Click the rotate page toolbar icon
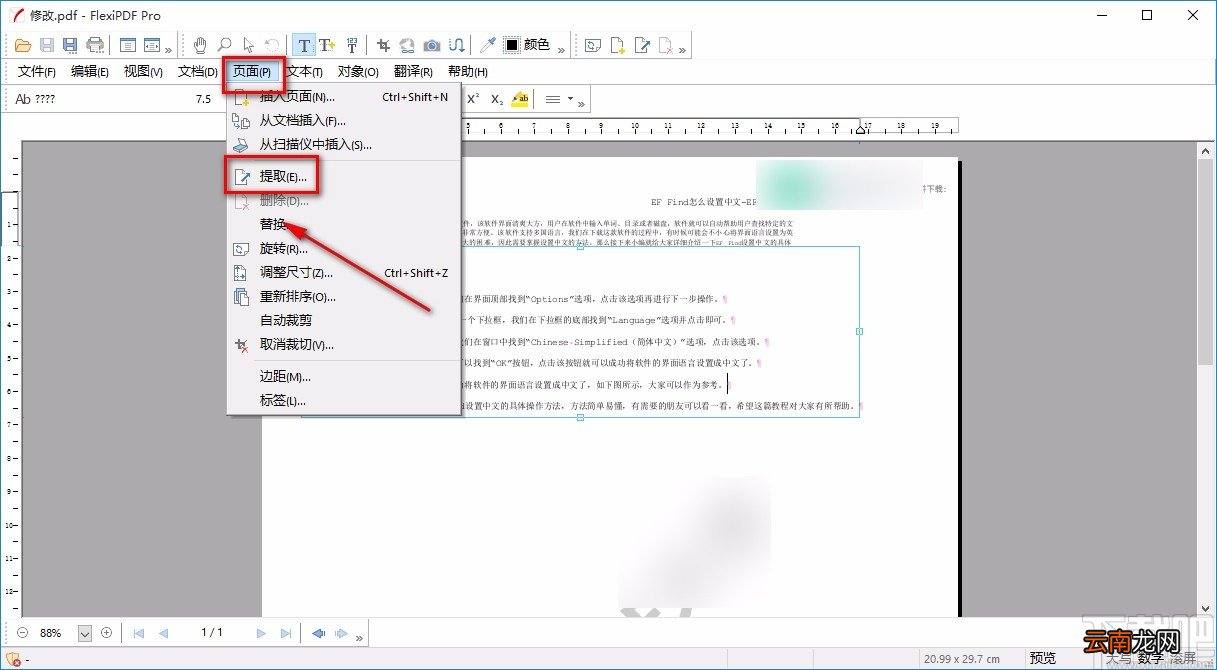 (x=593, y=45)
